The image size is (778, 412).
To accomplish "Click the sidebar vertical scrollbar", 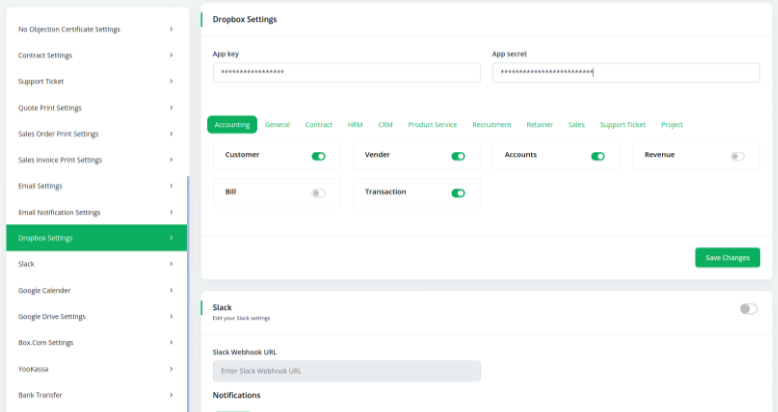I will [x=187, y=290].
